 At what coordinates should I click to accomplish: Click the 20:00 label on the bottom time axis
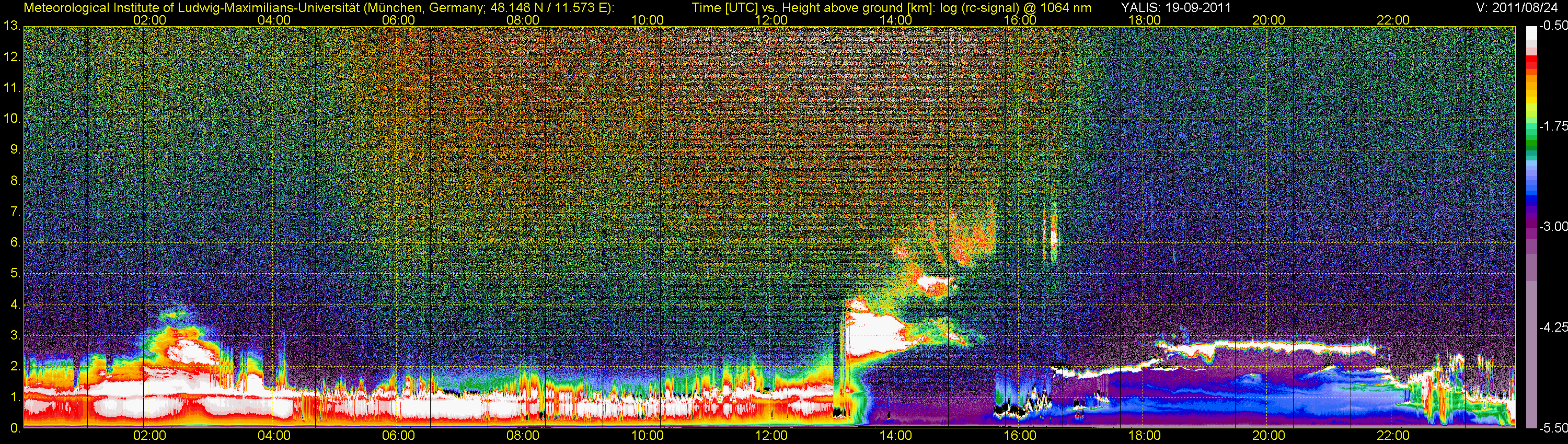(1269, 436)
